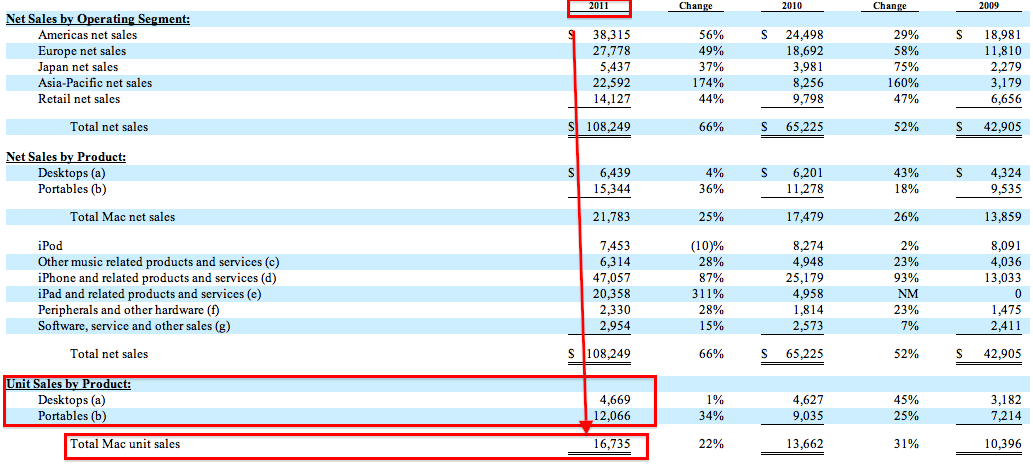Click the 'Asia-Pacific net sales' row label
1033x468 pixels.
[x=95, y=83]
